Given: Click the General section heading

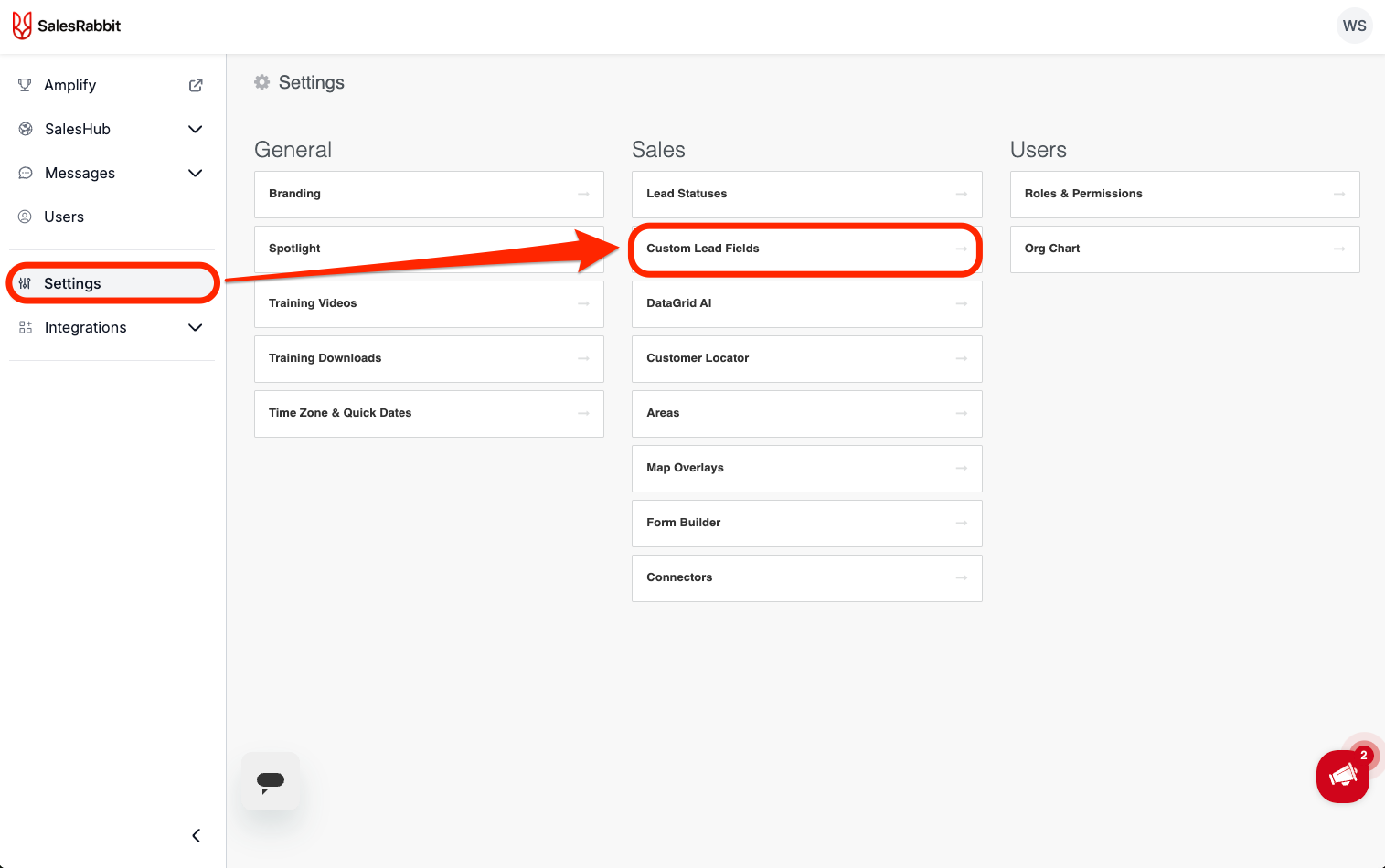Looking at the screenshot, I should pos(293,150).
